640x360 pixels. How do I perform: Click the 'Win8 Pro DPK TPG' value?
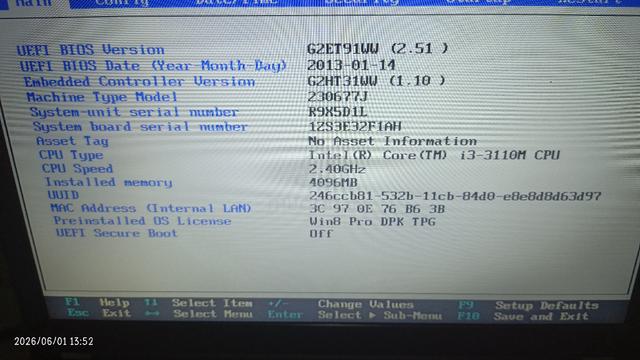coord(372,222)
